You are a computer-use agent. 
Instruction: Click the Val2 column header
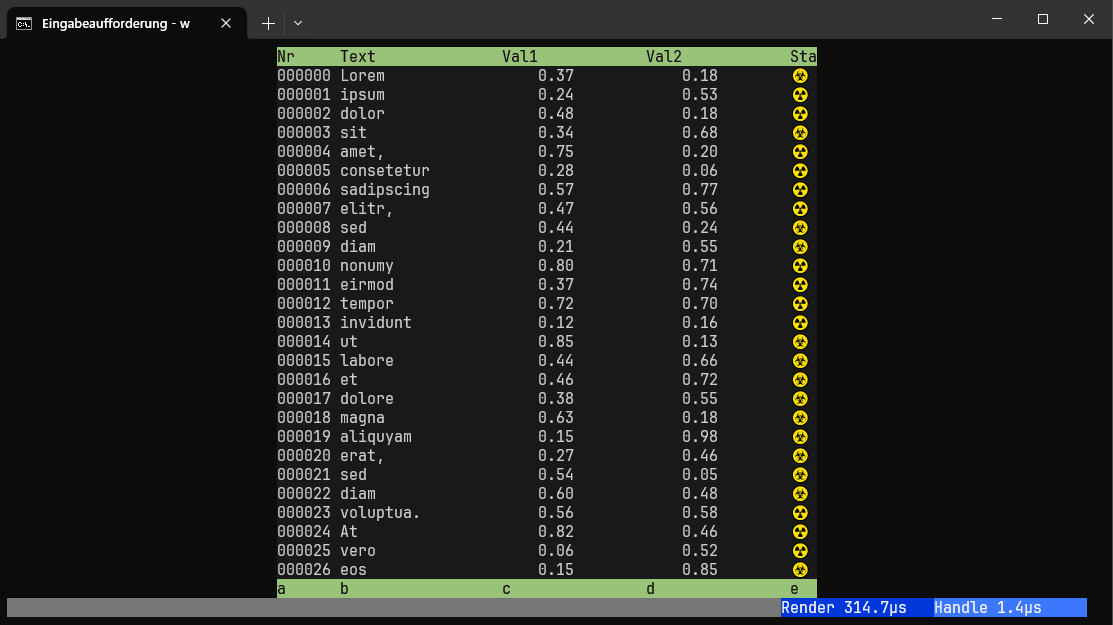[664, 57]
